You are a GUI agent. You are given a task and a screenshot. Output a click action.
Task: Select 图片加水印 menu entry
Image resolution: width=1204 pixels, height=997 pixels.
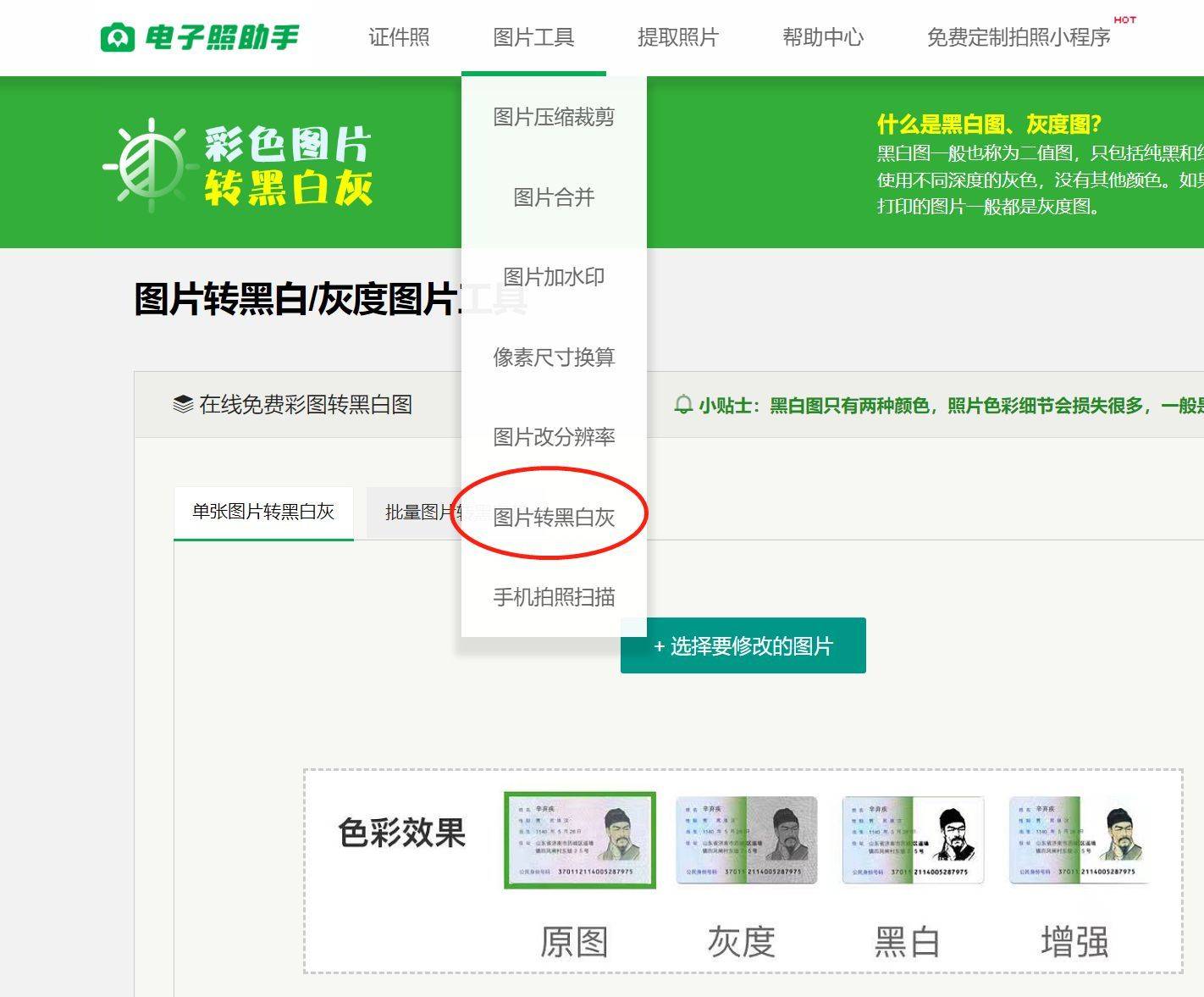(554, 277)
